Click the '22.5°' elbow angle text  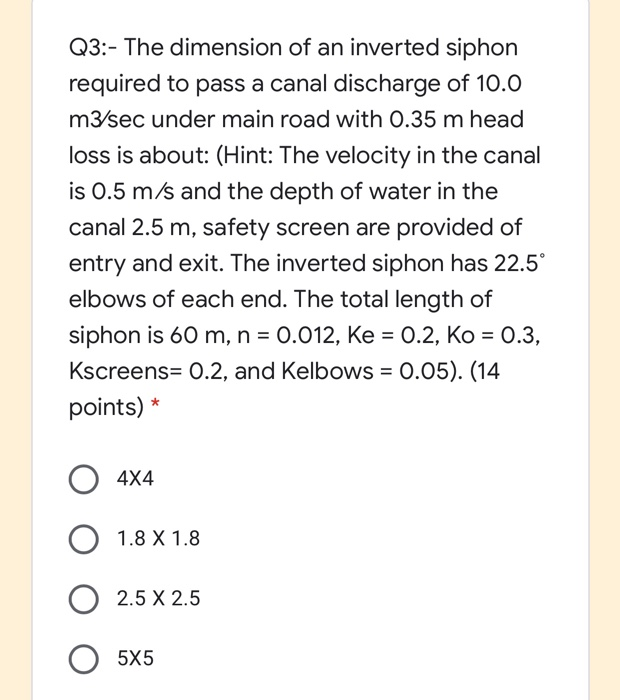point(520,263)
